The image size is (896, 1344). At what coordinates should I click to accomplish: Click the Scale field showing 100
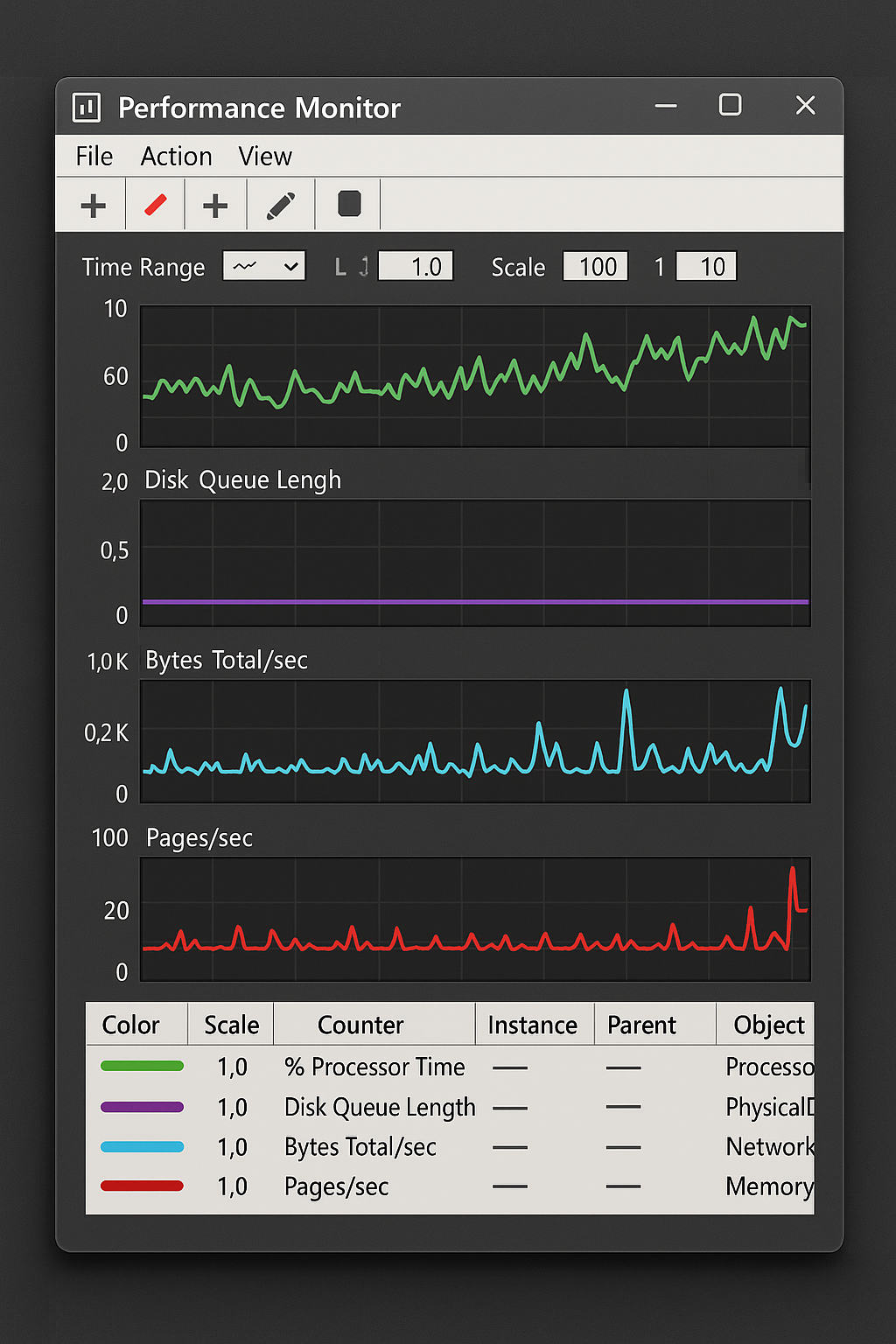596,266
